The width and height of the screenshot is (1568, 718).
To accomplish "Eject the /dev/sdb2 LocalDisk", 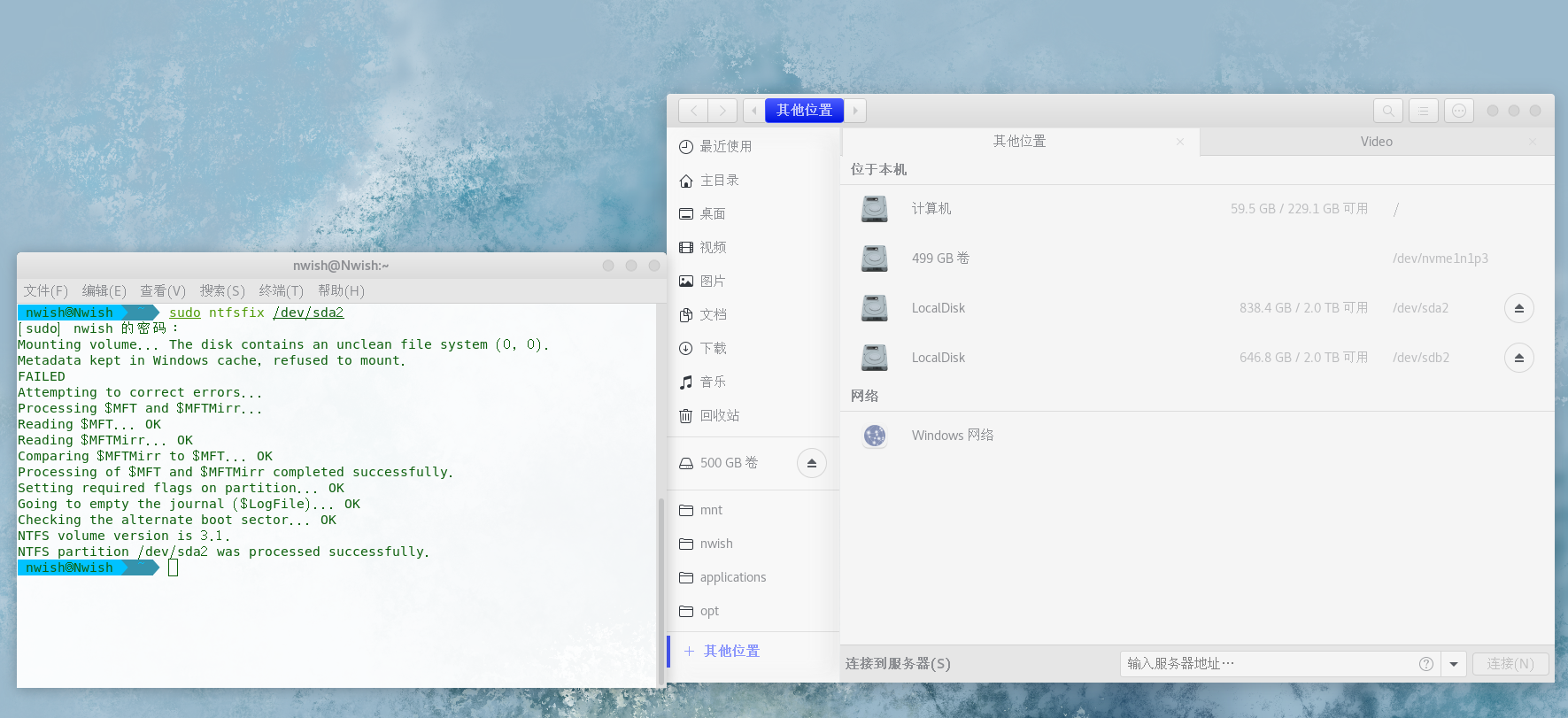I will click(x=1518, y=358).
